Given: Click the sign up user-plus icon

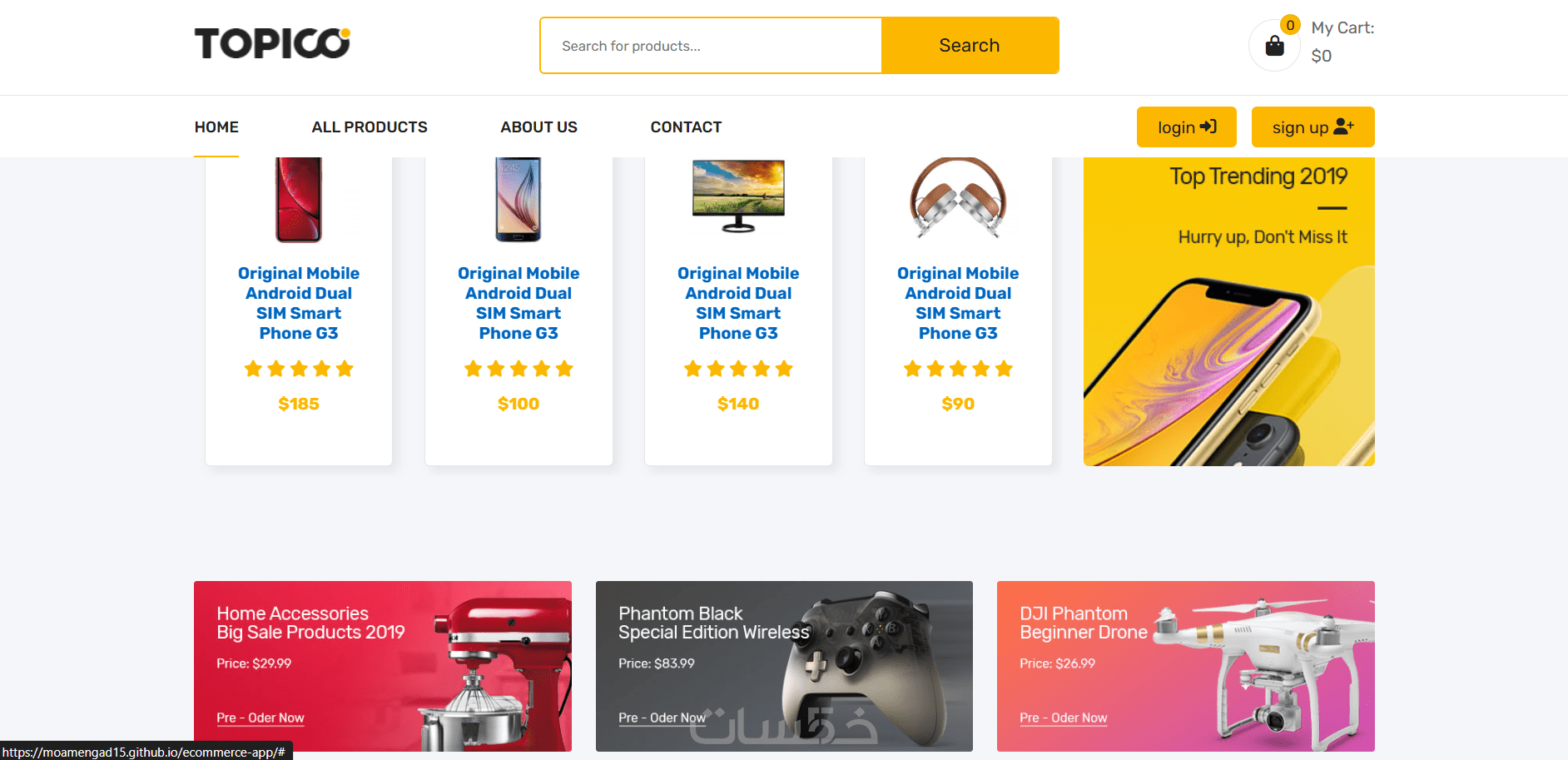Looking at the screenshot, I should point(1343,127).
